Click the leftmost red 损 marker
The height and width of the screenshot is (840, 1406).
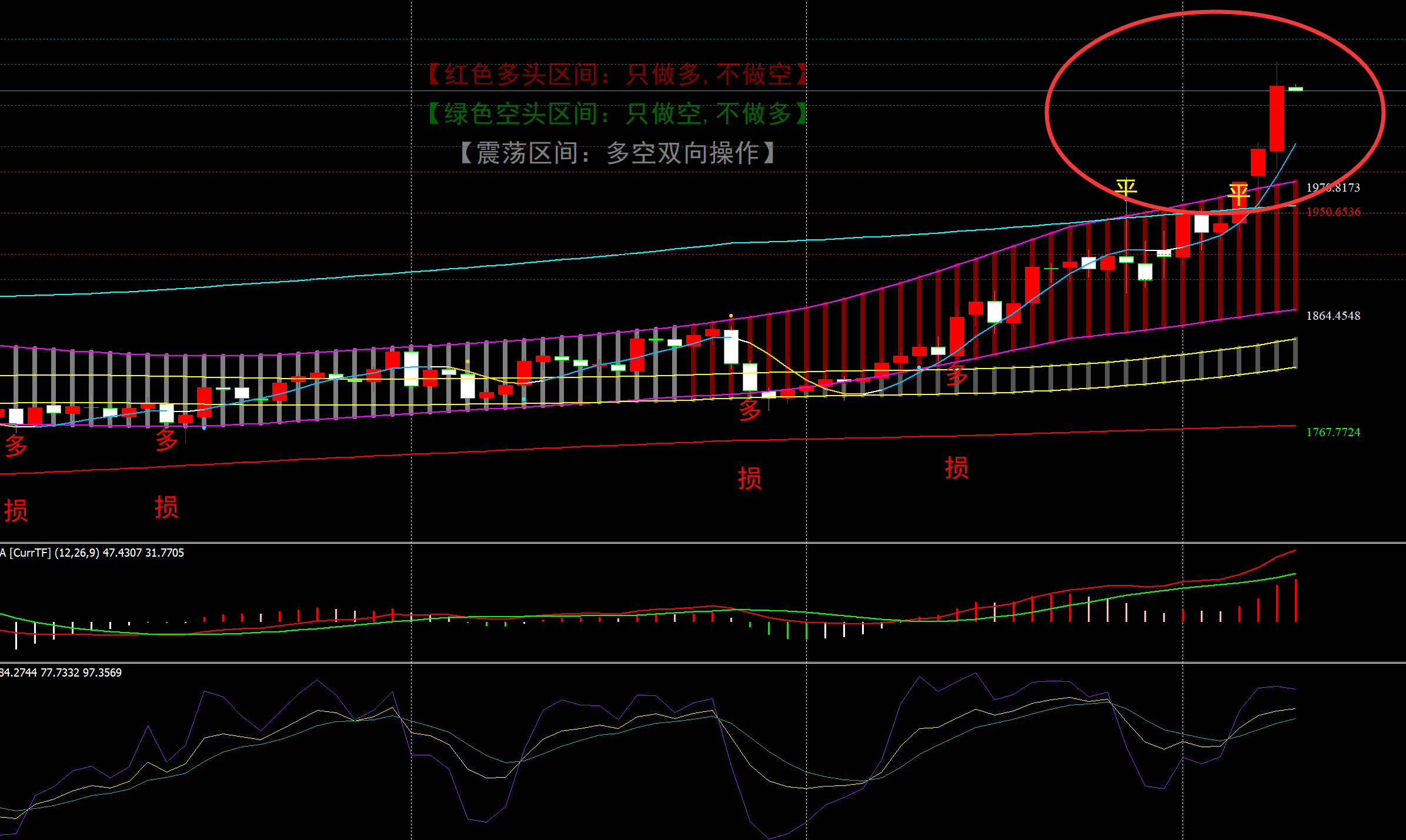pos(16,510)
